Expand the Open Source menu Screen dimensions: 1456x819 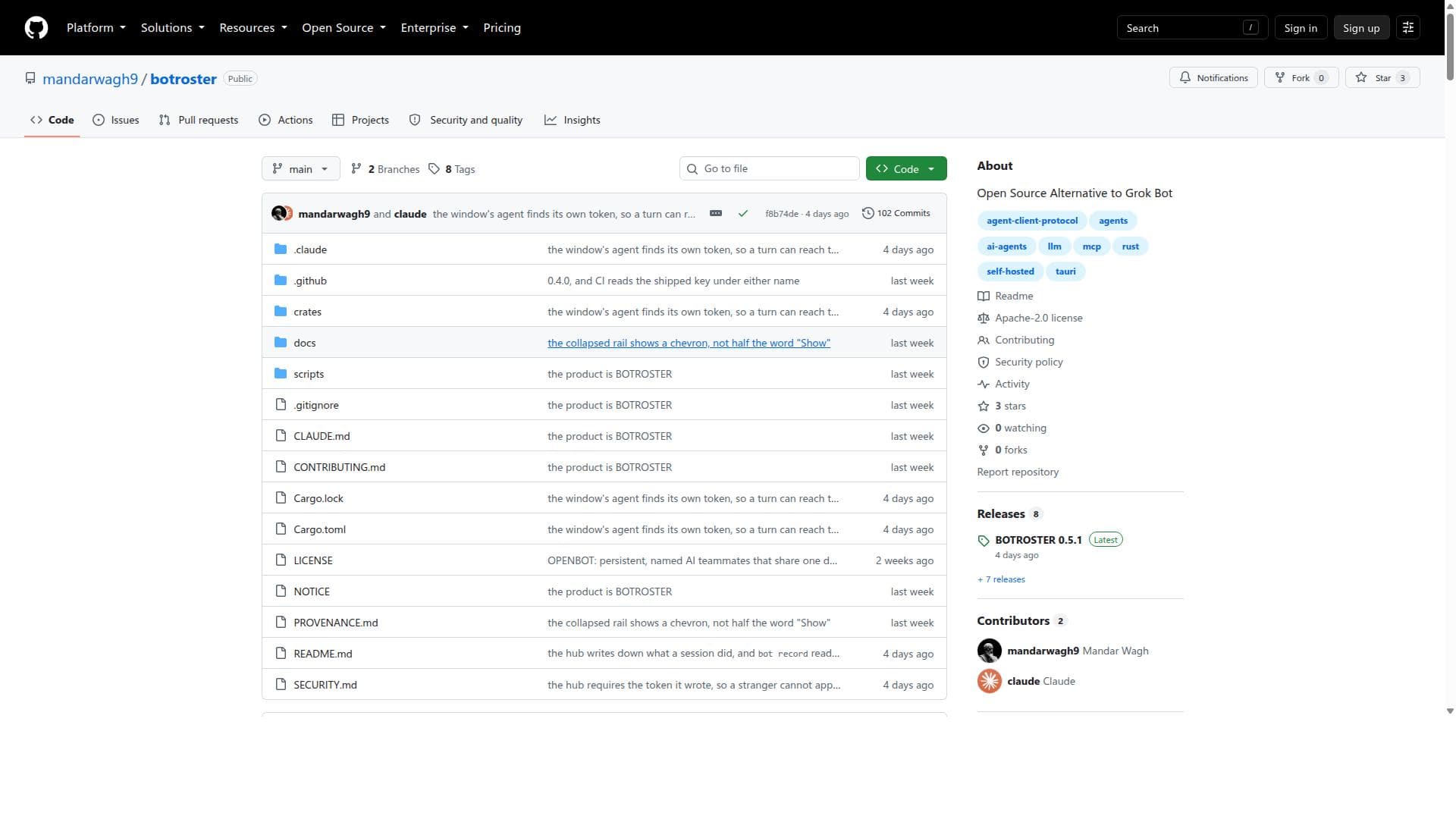click(x=344, y=28)
